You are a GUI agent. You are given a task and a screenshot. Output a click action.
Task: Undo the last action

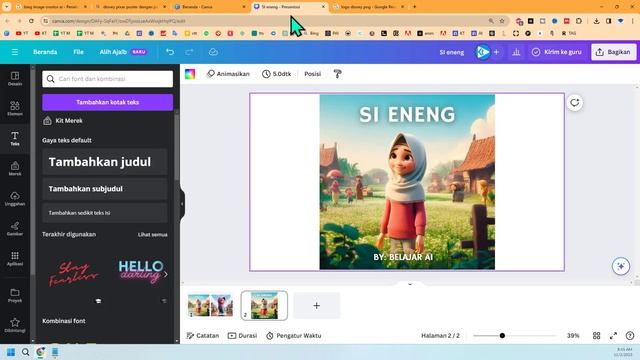tap(170, 52)
